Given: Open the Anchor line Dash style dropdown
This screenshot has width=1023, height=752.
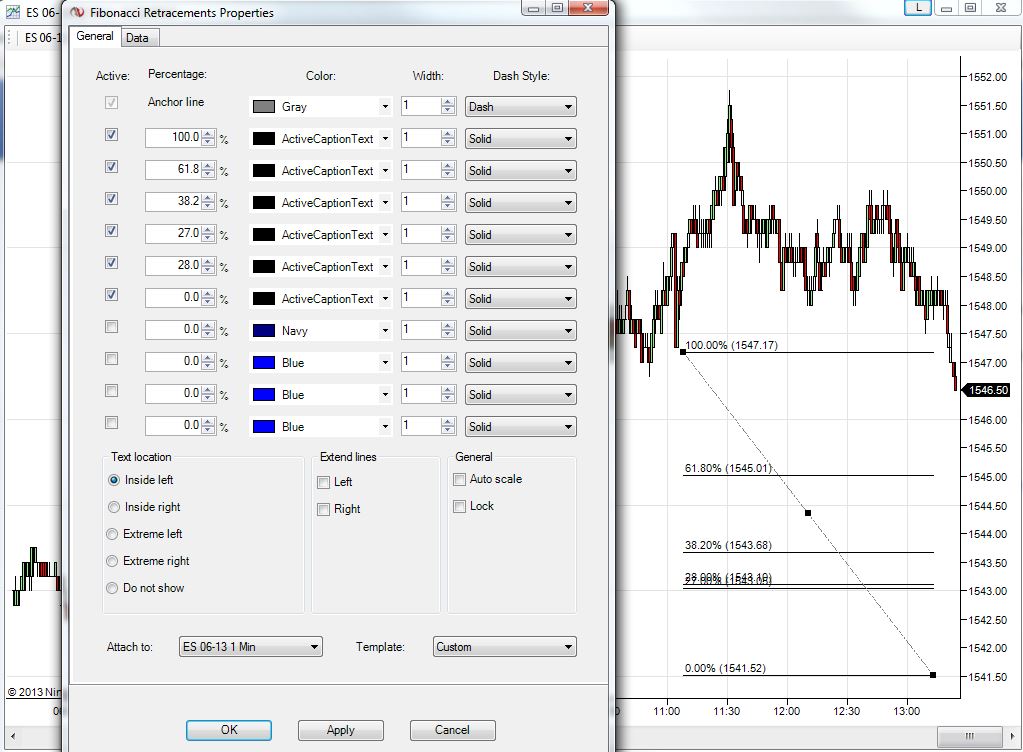Looking at the screenshot, I should click(521, 106).
